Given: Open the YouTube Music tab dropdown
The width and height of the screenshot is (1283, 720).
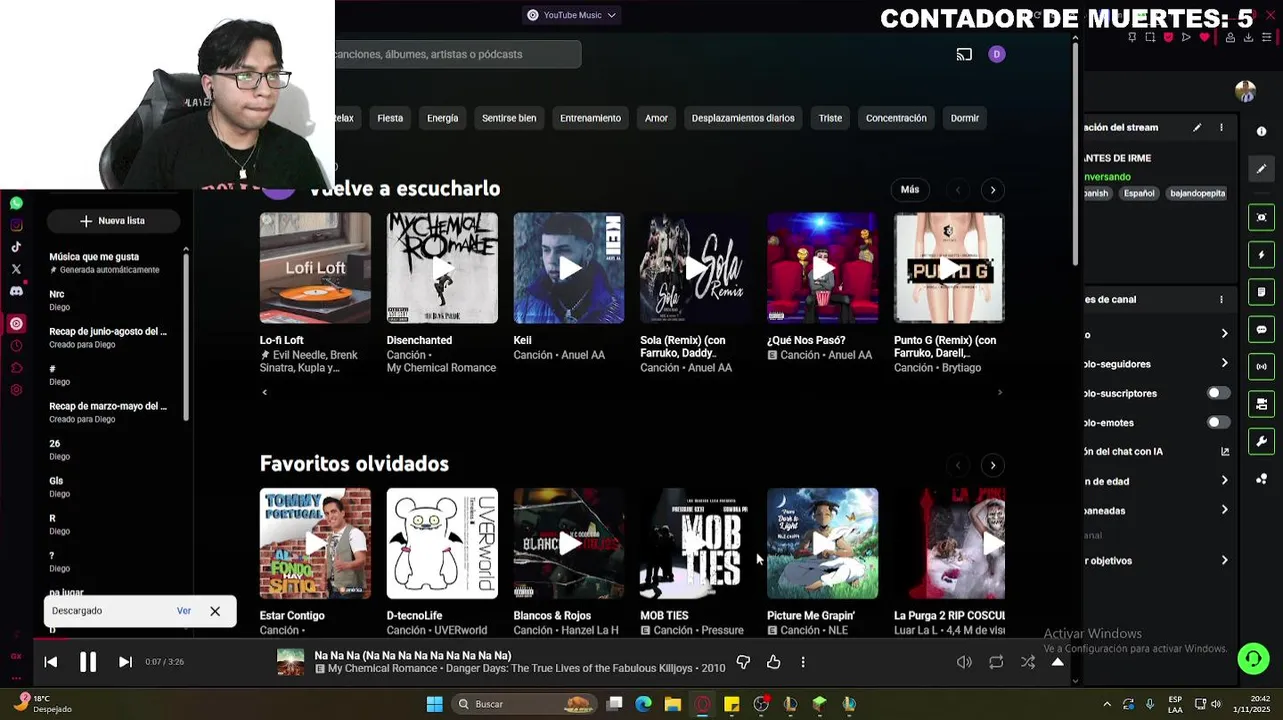Looking at the screenshot, I should point(572,15).
